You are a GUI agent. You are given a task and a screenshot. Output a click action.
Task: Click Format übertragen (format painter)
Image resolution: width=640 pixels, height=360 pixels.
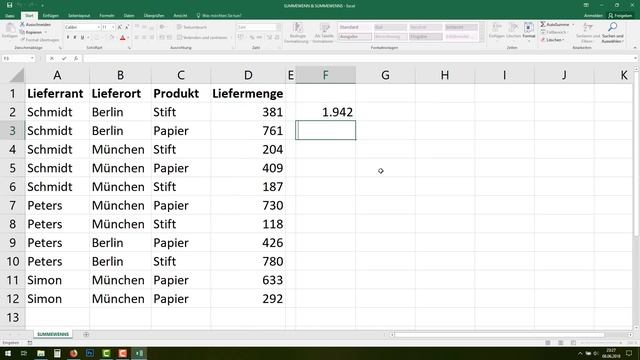[40, 40]
